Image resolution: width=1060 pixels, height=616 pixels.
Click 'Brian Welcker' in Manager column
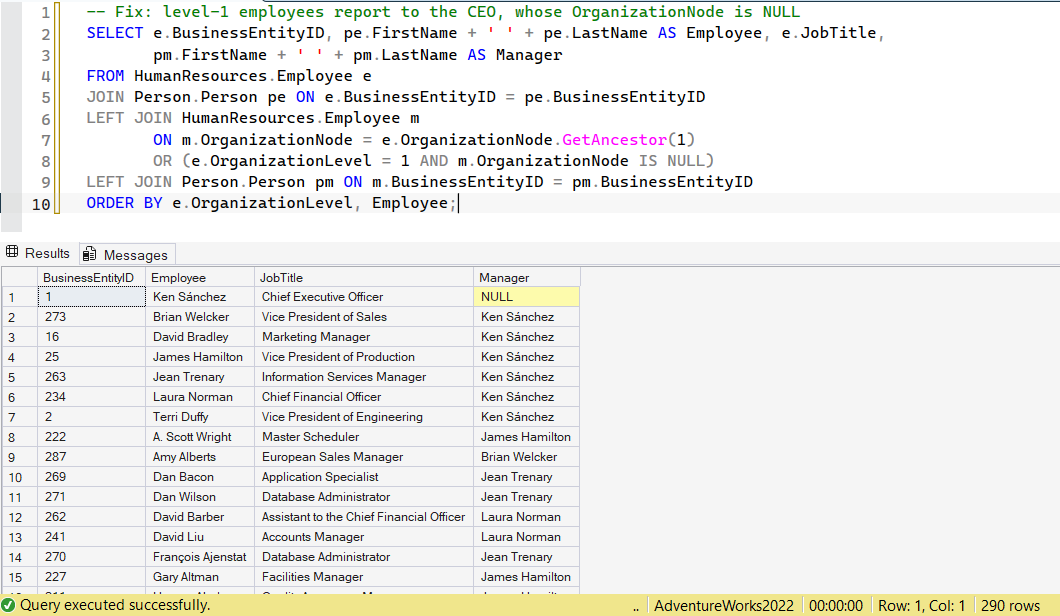tap(527, 456)
